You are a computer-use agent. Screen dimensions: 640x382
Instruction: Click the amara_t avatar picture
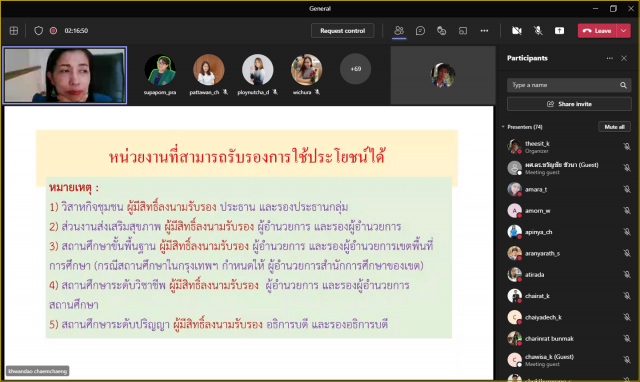coord(514,189)
